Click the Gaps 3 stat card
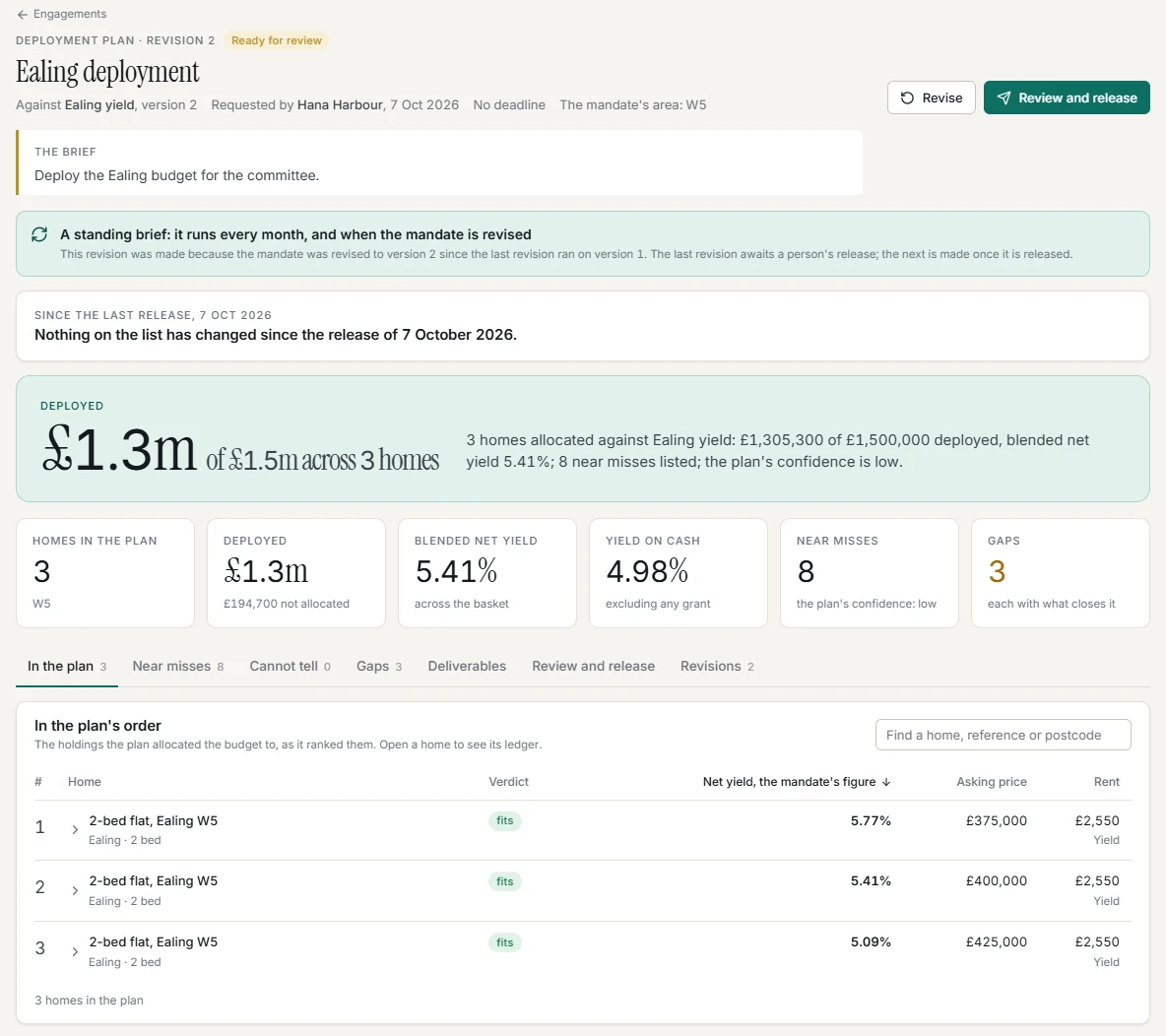The image size is (1166, 1036). (1061, 573)
